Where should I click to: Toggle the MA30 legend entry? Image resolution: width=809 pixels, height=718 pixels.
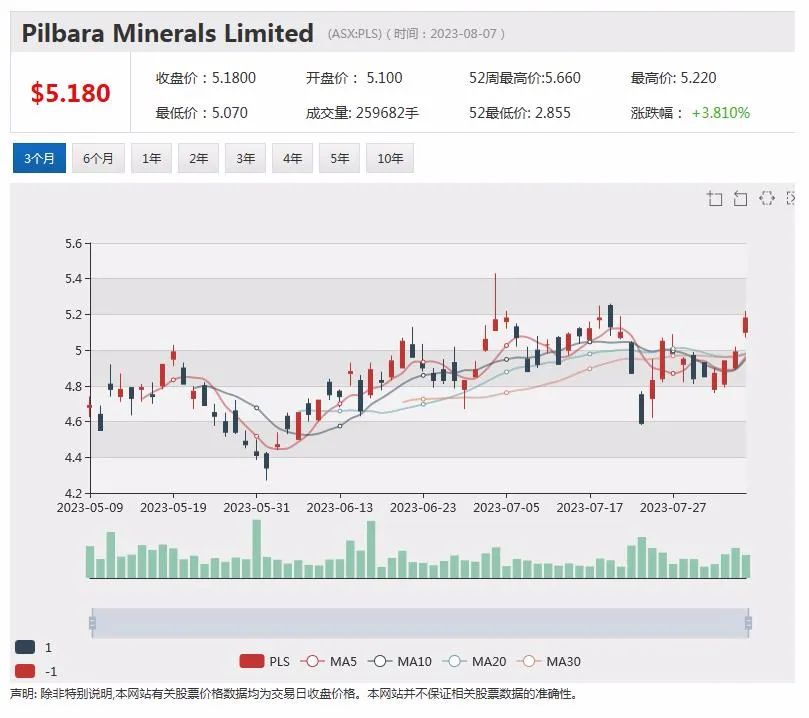[549, 661]
